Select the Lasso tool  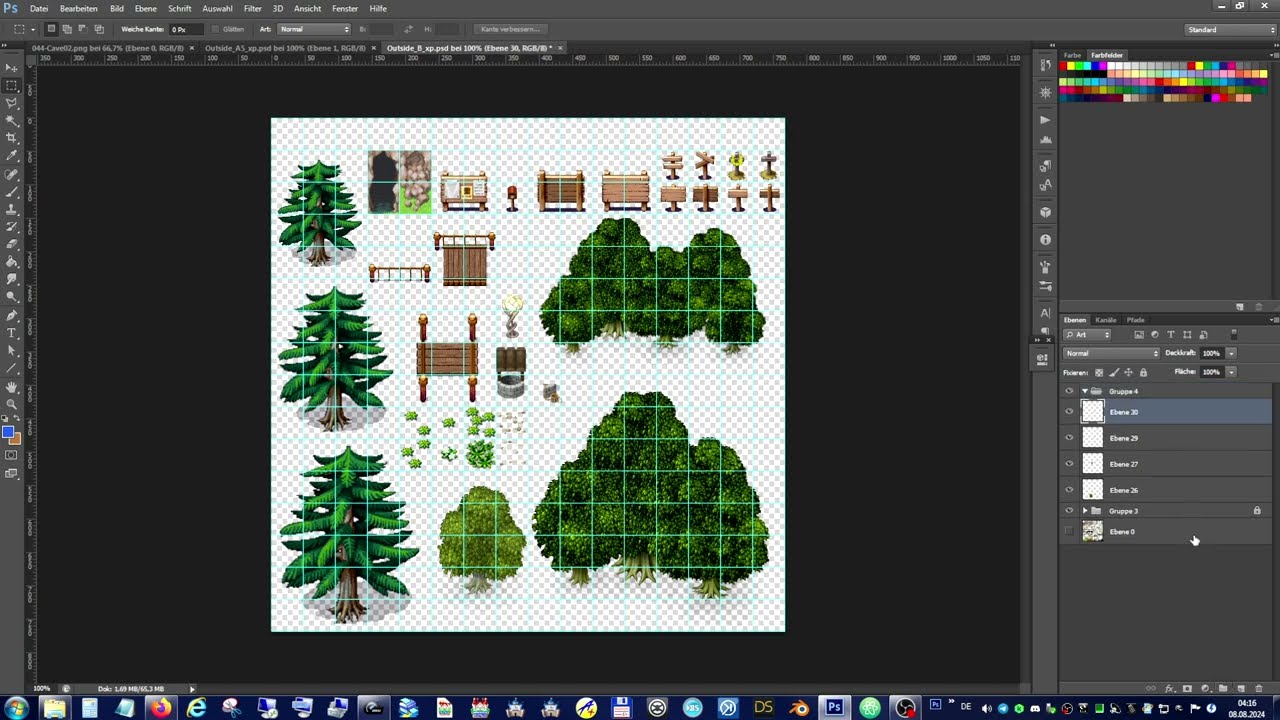pos(12,103)
